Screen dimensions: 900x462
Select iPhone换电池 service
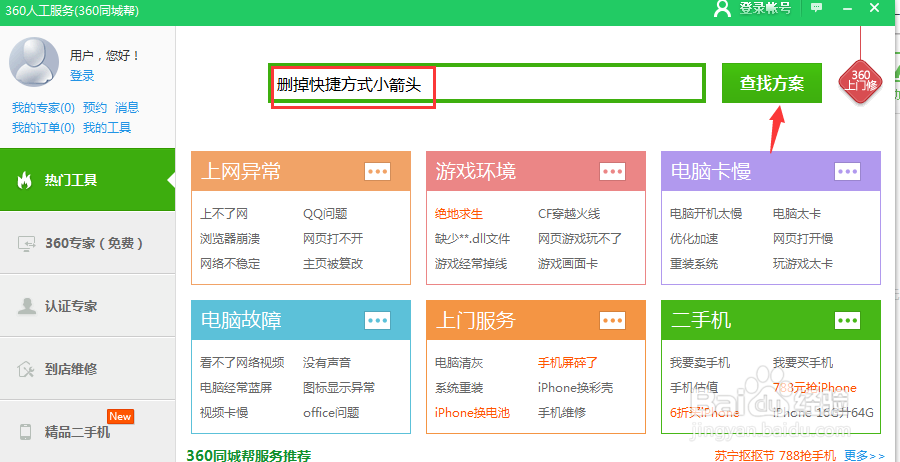click(472, 413)
